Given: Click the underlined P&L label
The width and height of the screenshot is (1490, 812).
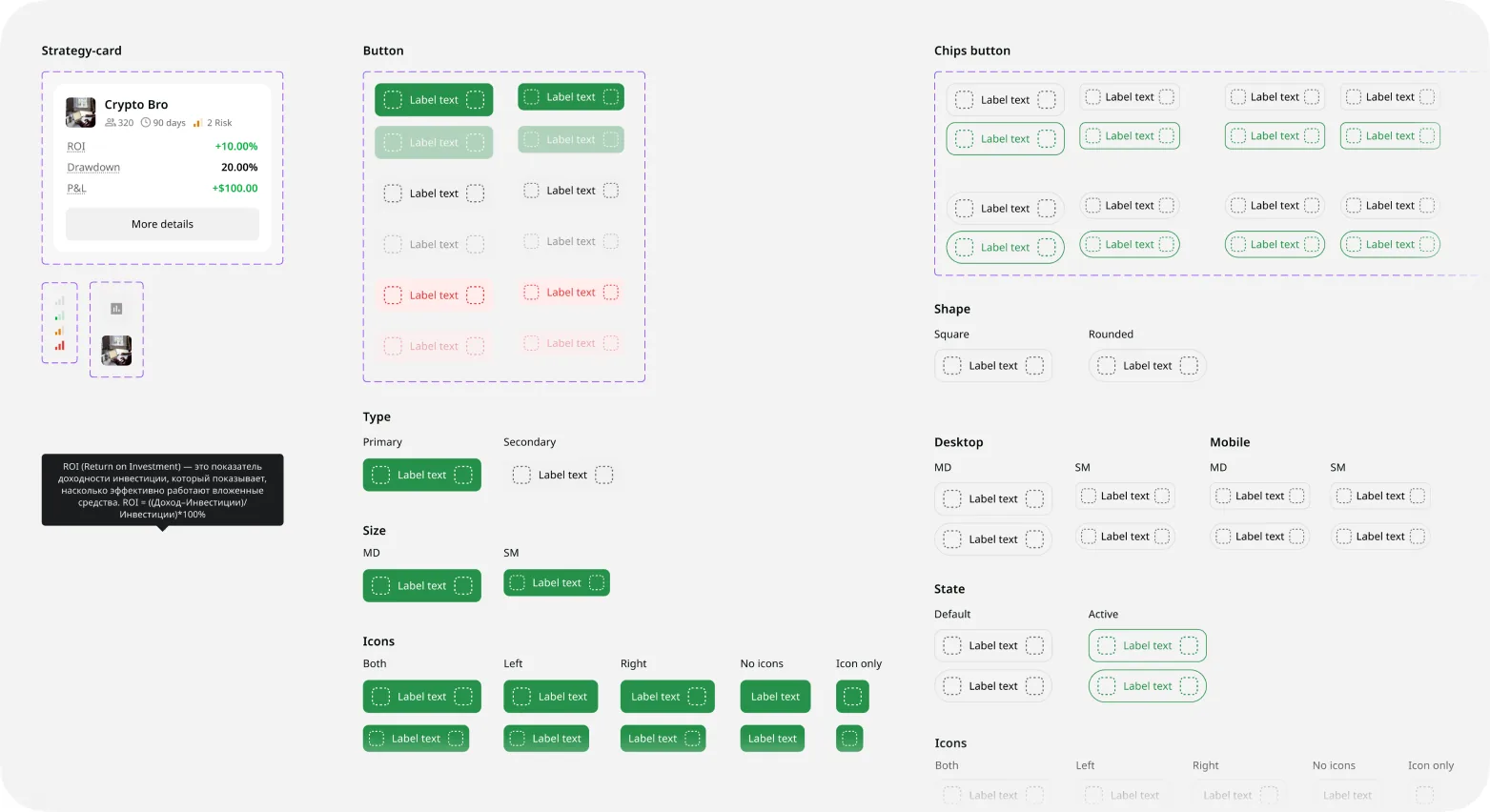Looking at the screenshot, I should (x=76, y=189).
